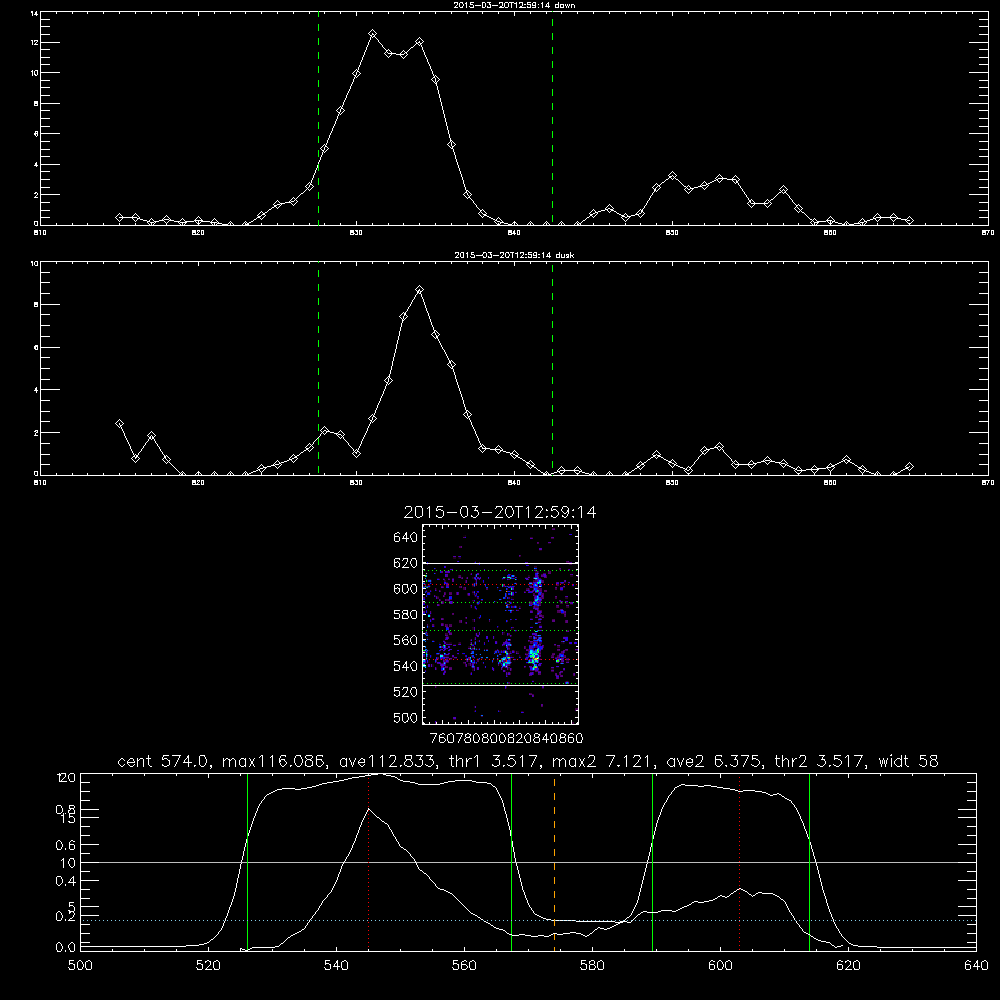Screen dimensions: 1000x1000
Task: Click the green vertical line near 614 in bottom plot
Action: (x=809, y=862)
